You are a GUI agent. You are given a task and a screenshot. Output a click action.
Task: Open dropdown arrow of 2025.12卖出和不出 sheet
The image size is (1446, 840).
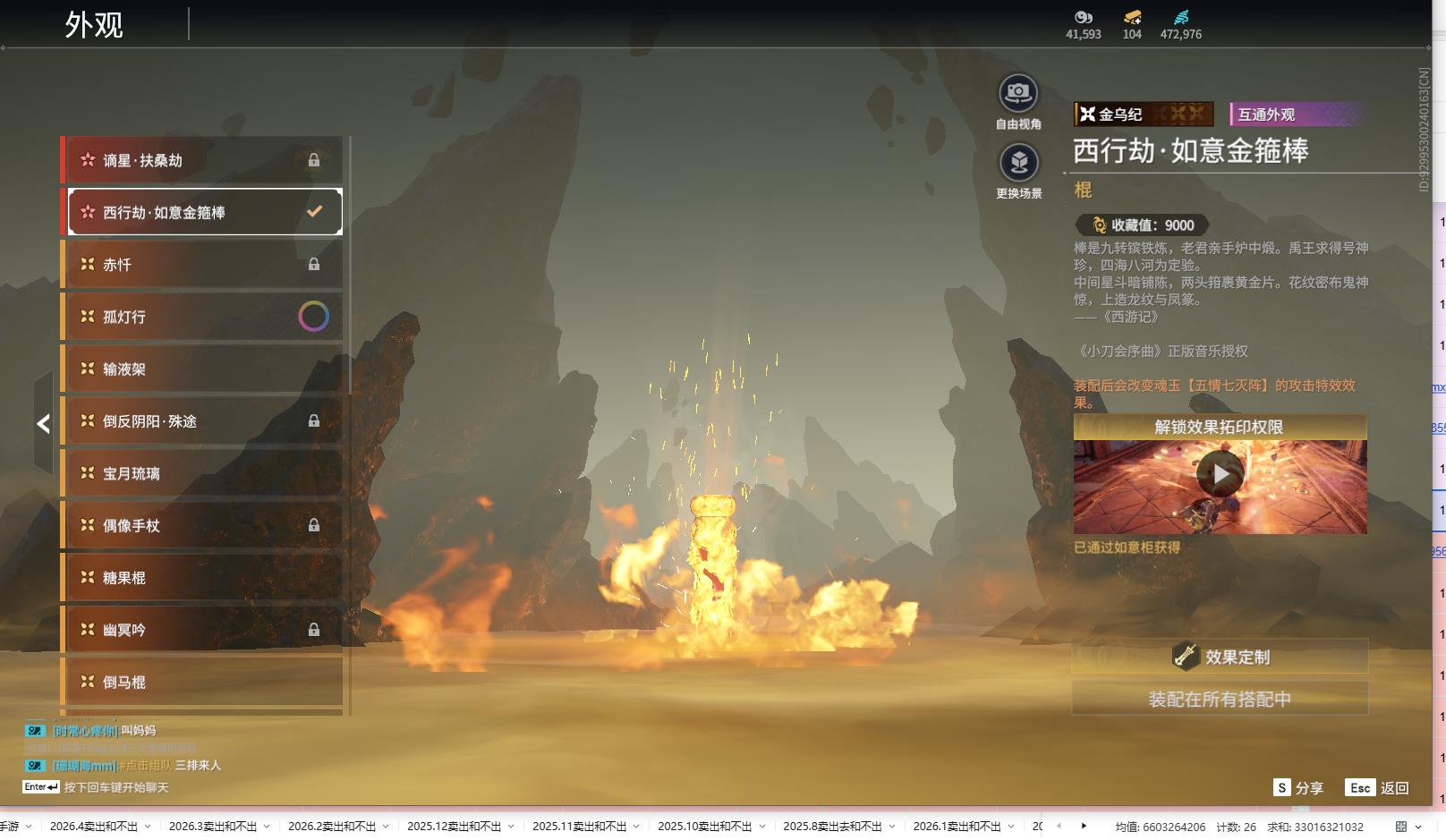[511, 827]
